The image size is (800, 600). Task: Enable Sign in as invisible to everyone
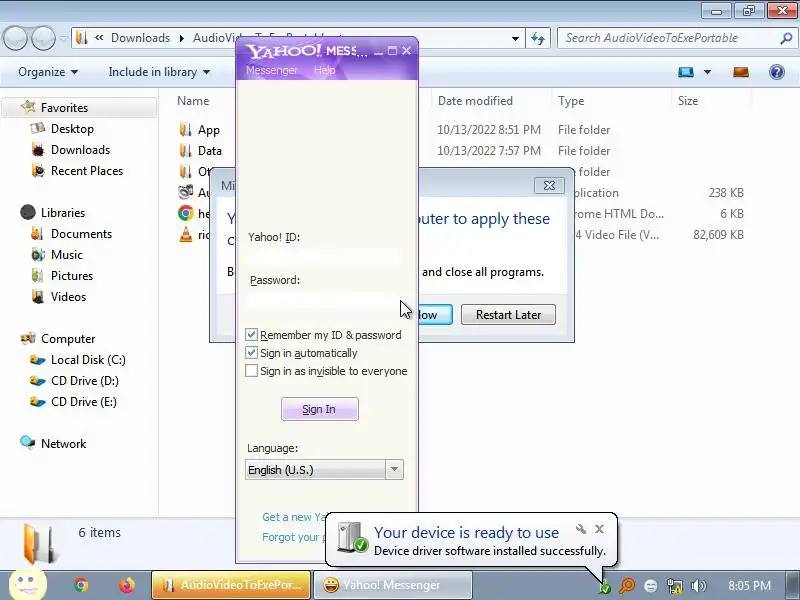(x=251, y=370)
